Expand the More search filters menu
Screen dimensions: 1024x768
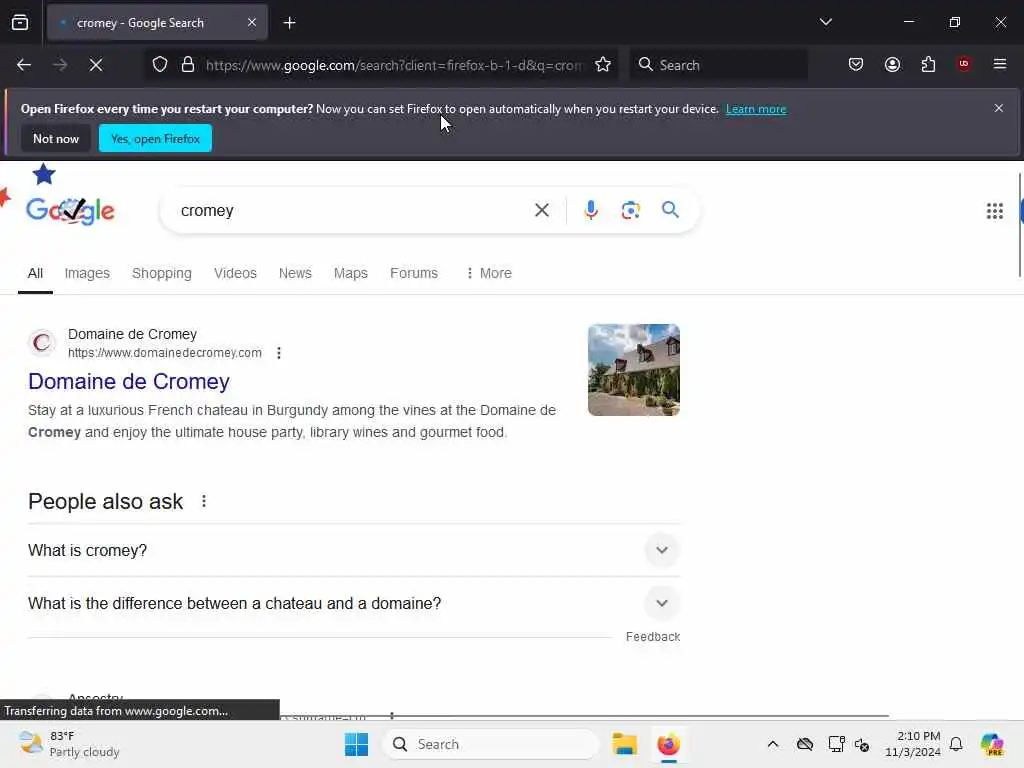[488, 273]
